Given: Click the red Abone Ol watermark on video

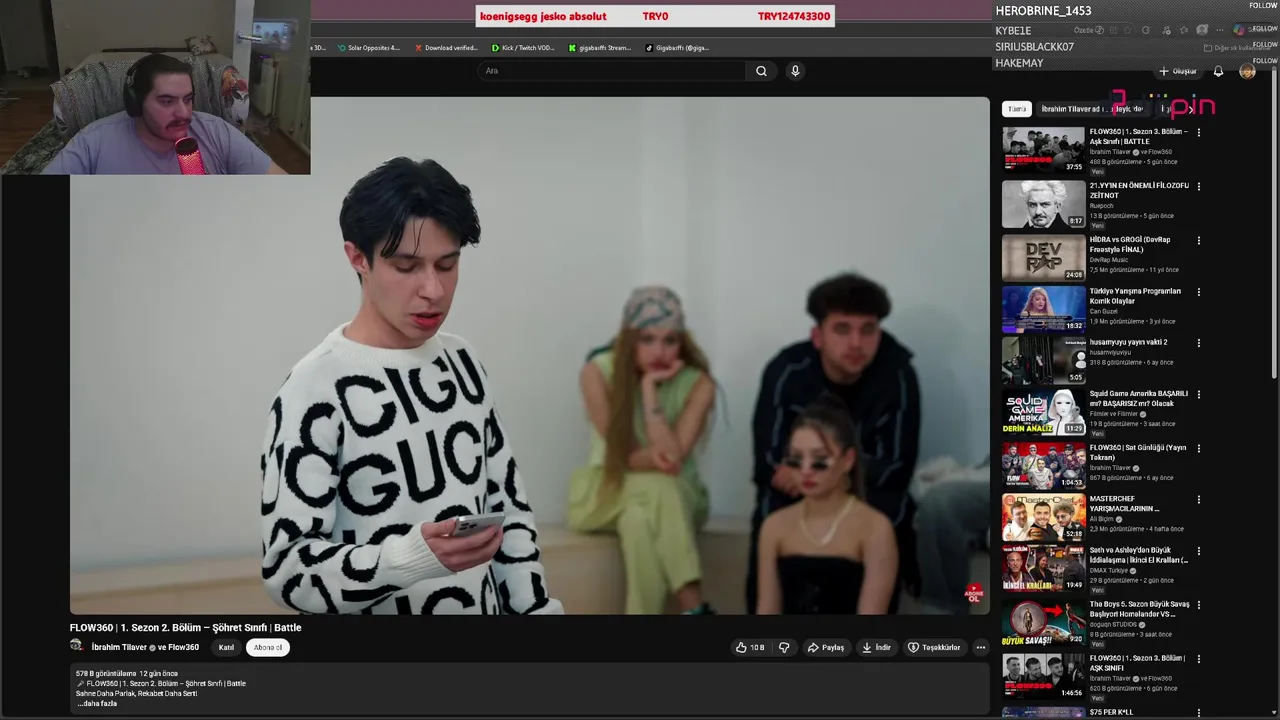Looking at the screenshot, I should click(973, 594).
